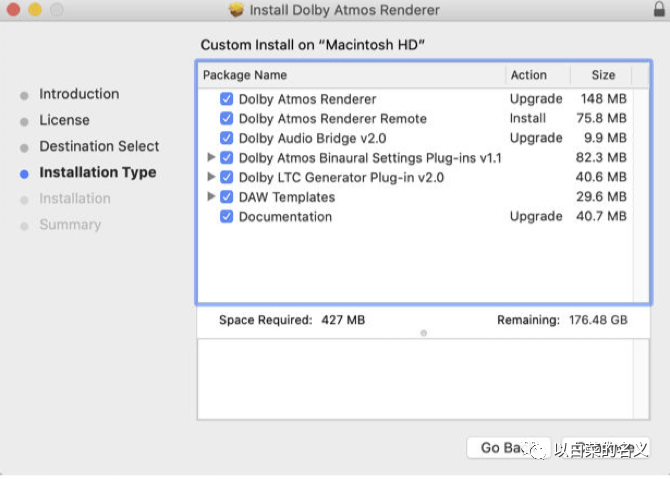Screen dimensions: 670x479
Task: Toggle the Dolby Audio Bridge v2.0 checkbox
Action: 226,138
